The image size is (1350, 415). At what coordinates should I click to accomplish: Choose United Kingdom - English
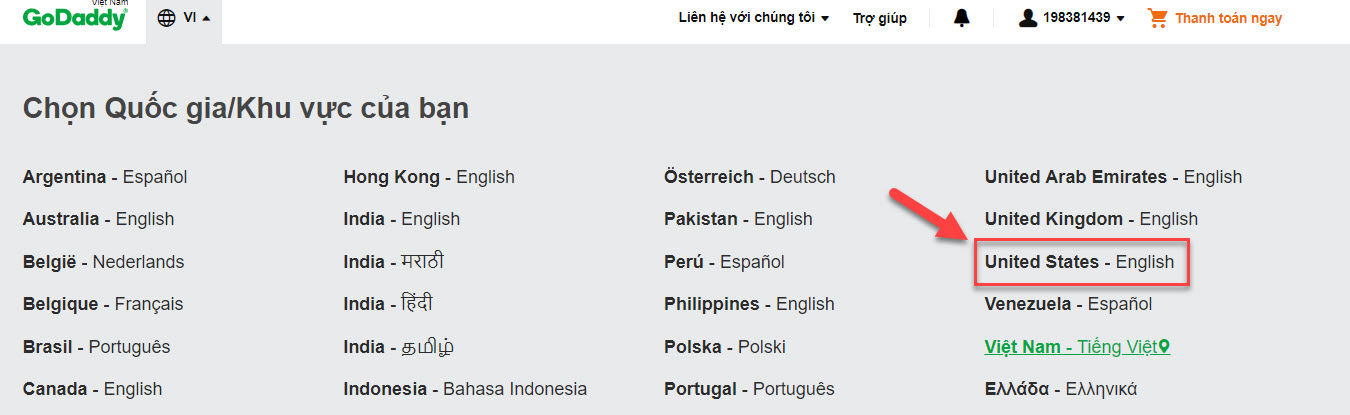coord(1090,219)
